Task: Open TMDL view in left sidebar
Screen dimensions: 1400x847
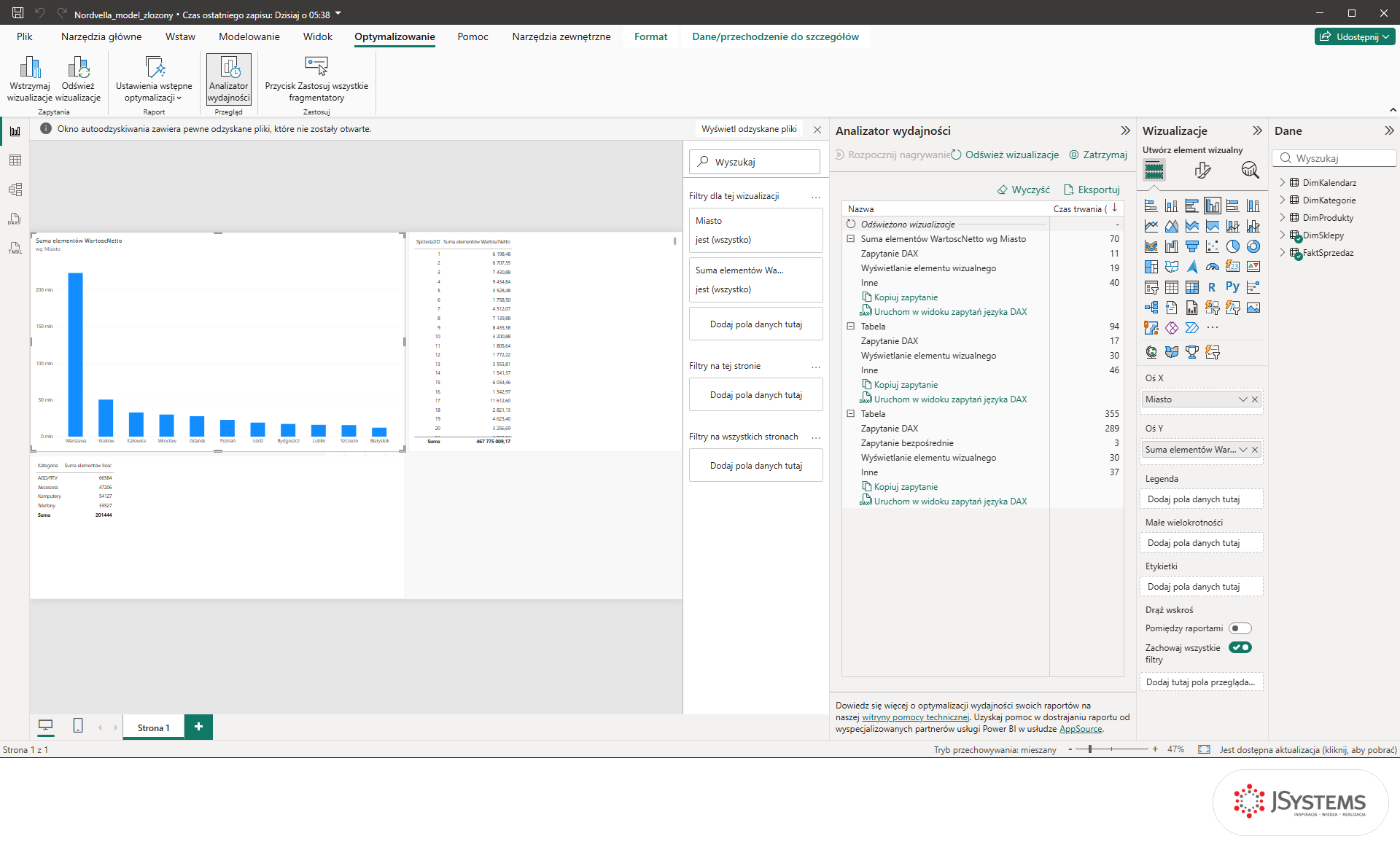Action: click(x=15, y=248)
